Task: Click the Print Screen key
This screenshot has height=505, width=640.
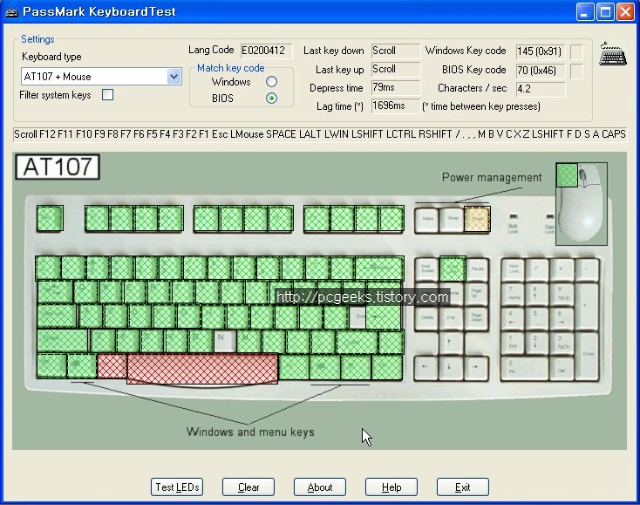Action: point(427,269)
